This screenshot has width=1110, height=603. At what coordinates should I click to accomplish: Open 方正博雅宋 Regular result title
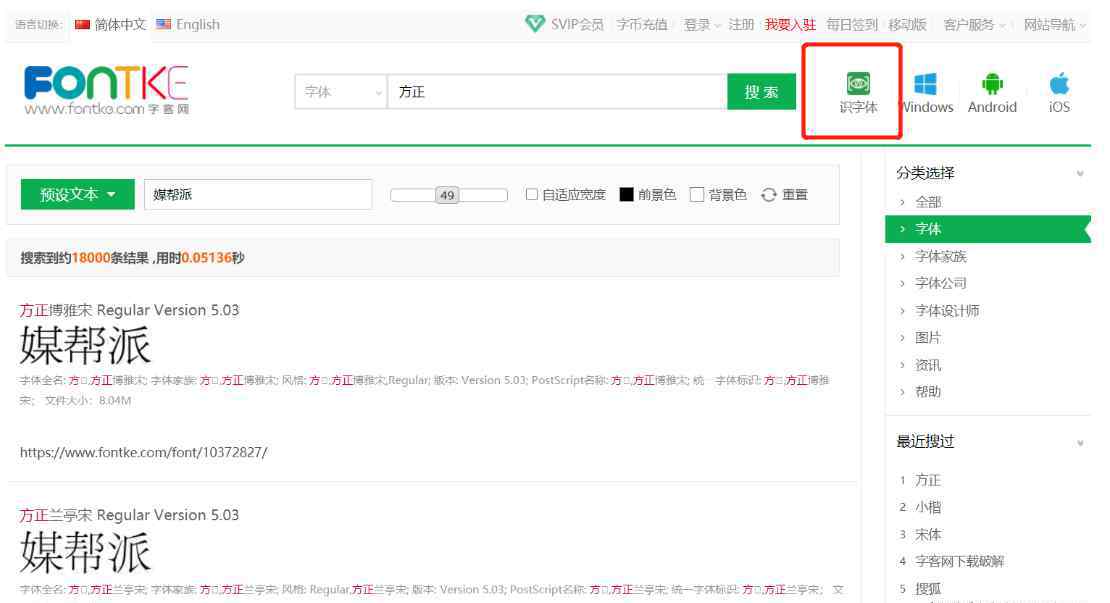pyautogui.click(x=129, y=310)
